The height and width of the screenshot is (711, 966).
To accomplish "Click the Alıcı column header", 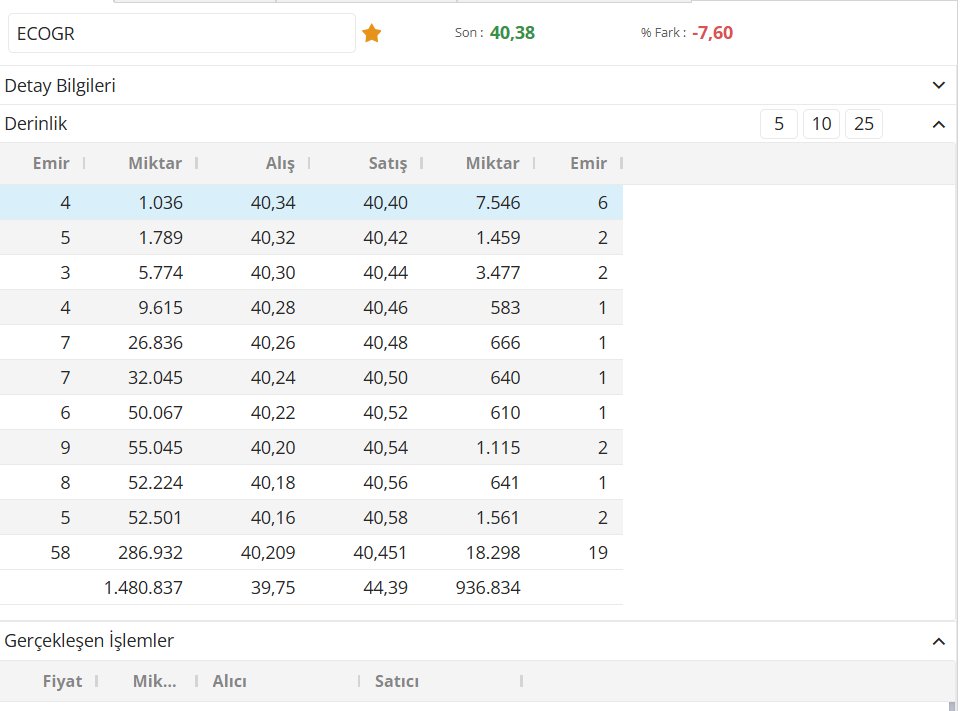I will pyautogui.click(x=229, y=681).
